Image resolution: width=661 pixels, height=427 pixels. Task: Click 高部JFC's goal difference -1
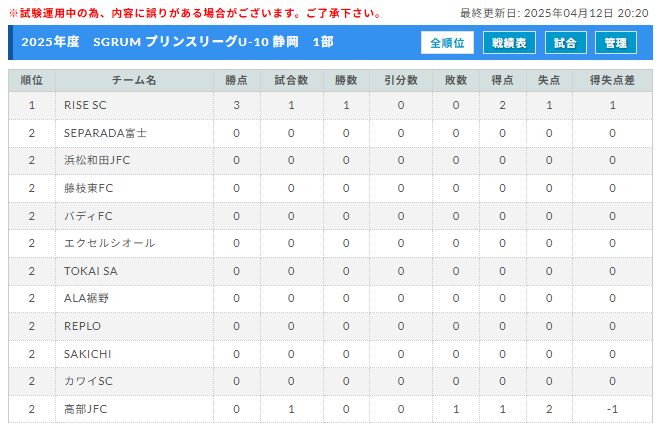[x=612, y=409]
